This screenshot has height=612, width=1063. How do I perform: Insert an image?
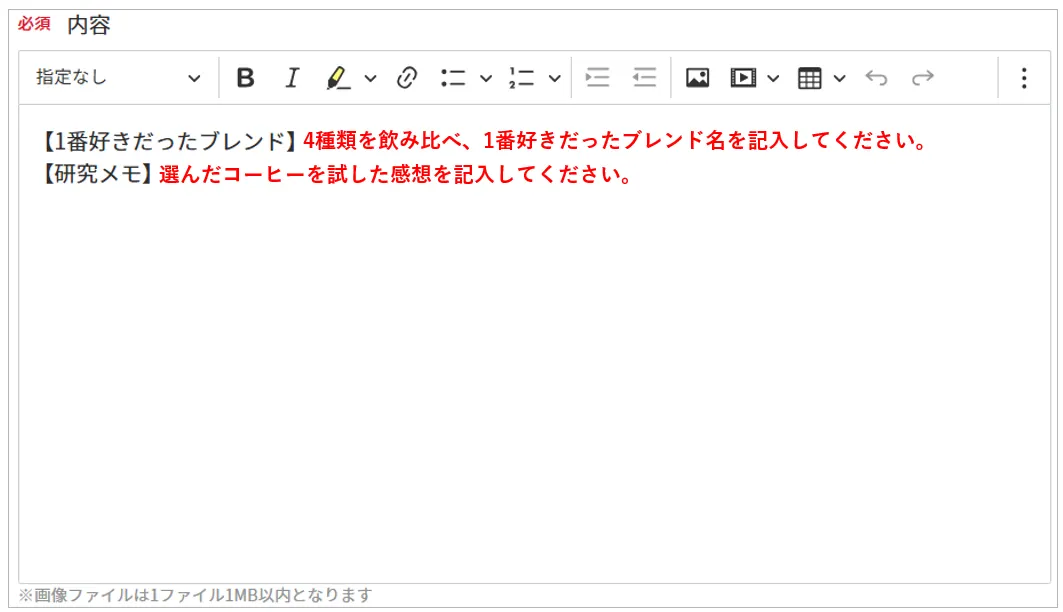pos(697,78)
